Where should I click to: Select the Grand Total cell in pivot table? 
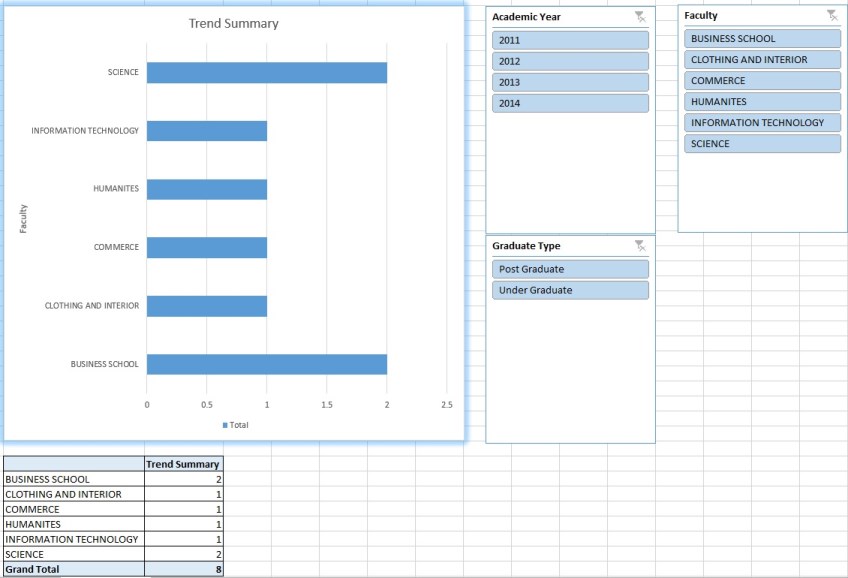click(x=73, y=569)
